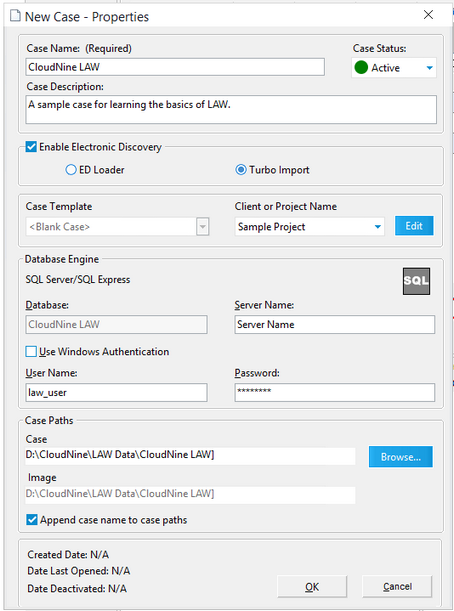Click the Created Date: N/A text

click(x=68, y=554)
